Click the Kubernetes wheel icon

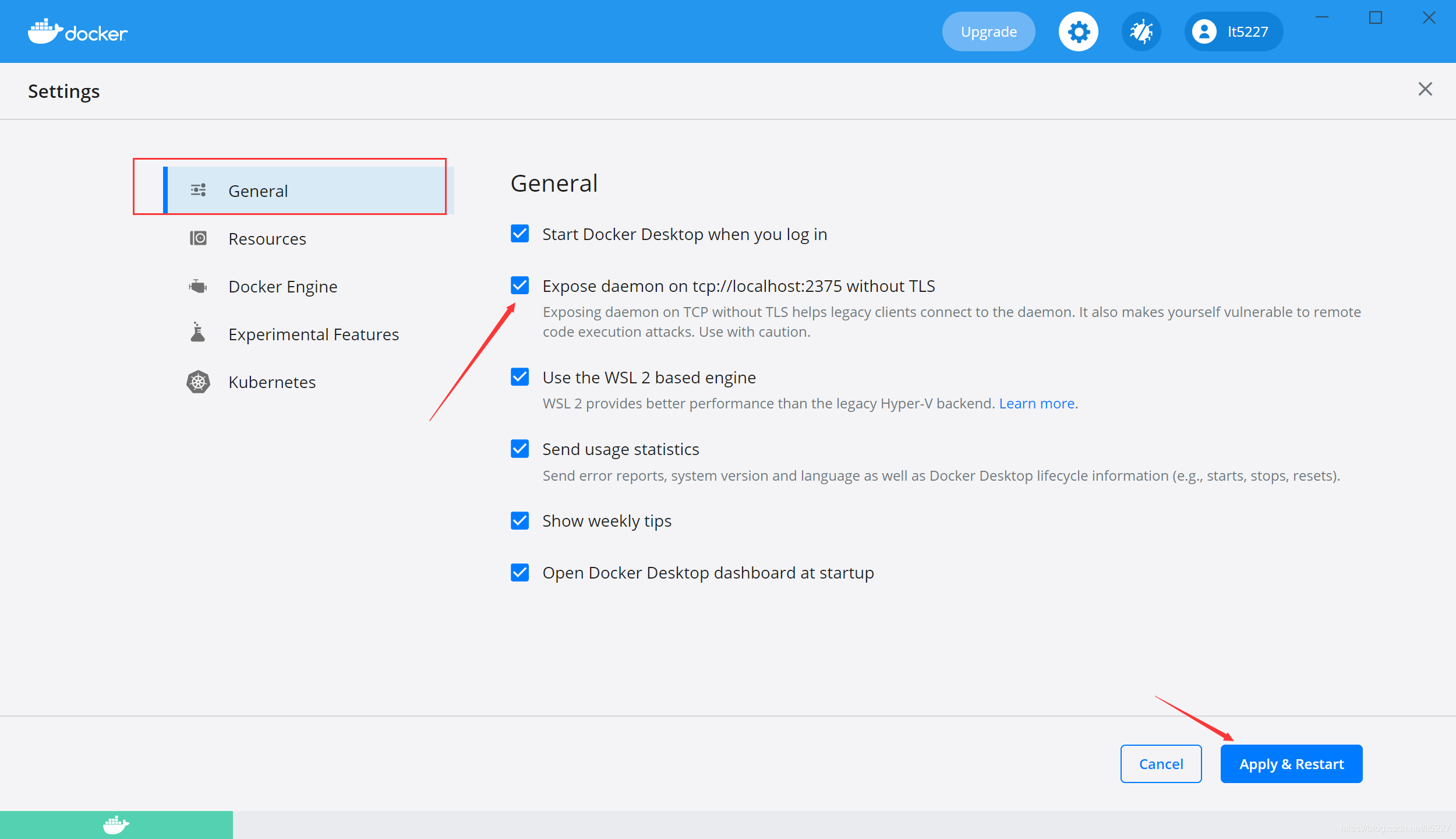click(x=198, y=382)
